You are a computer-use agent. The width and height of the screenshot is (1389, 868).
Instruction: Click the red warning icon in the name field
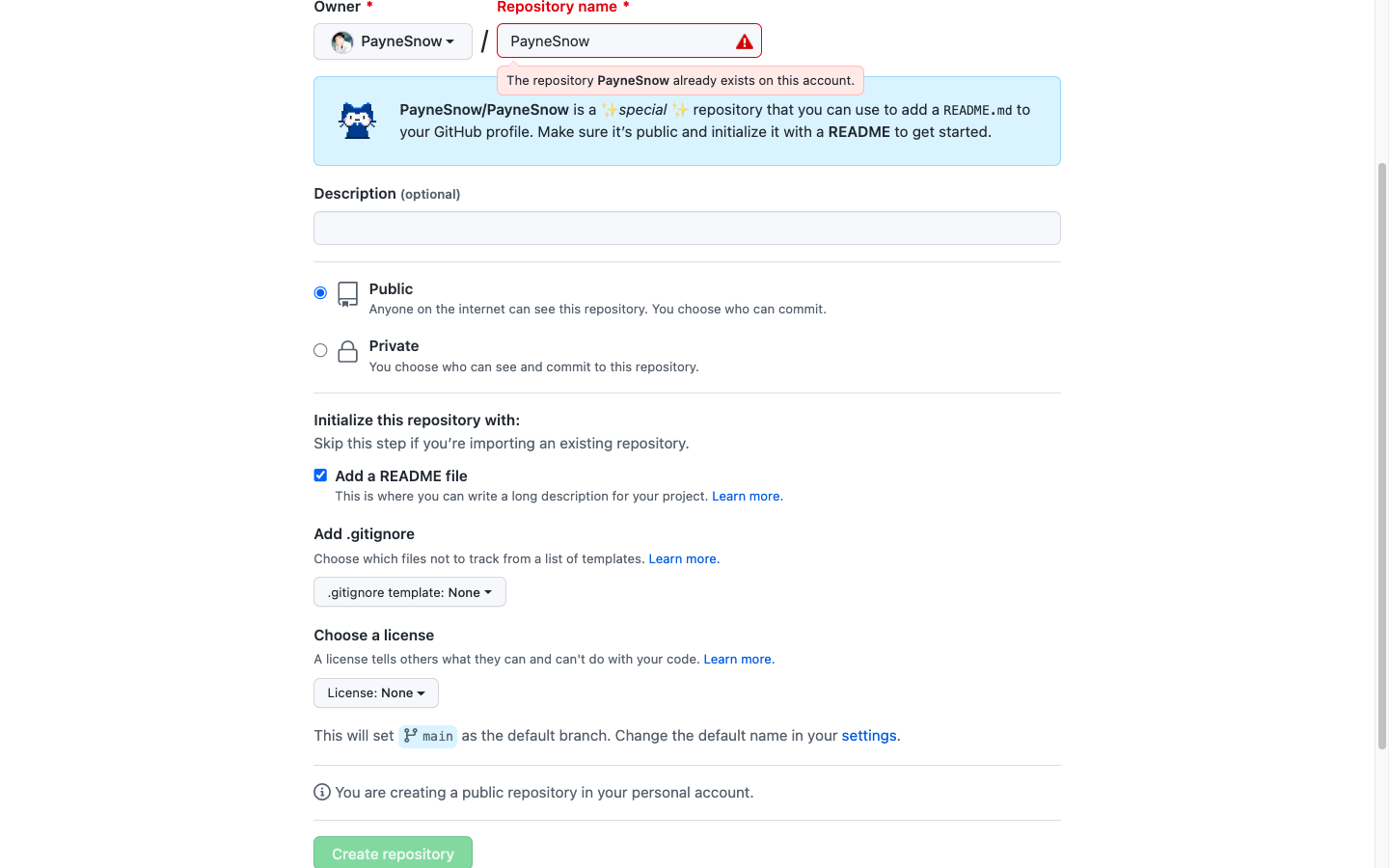tap(743, 41)
